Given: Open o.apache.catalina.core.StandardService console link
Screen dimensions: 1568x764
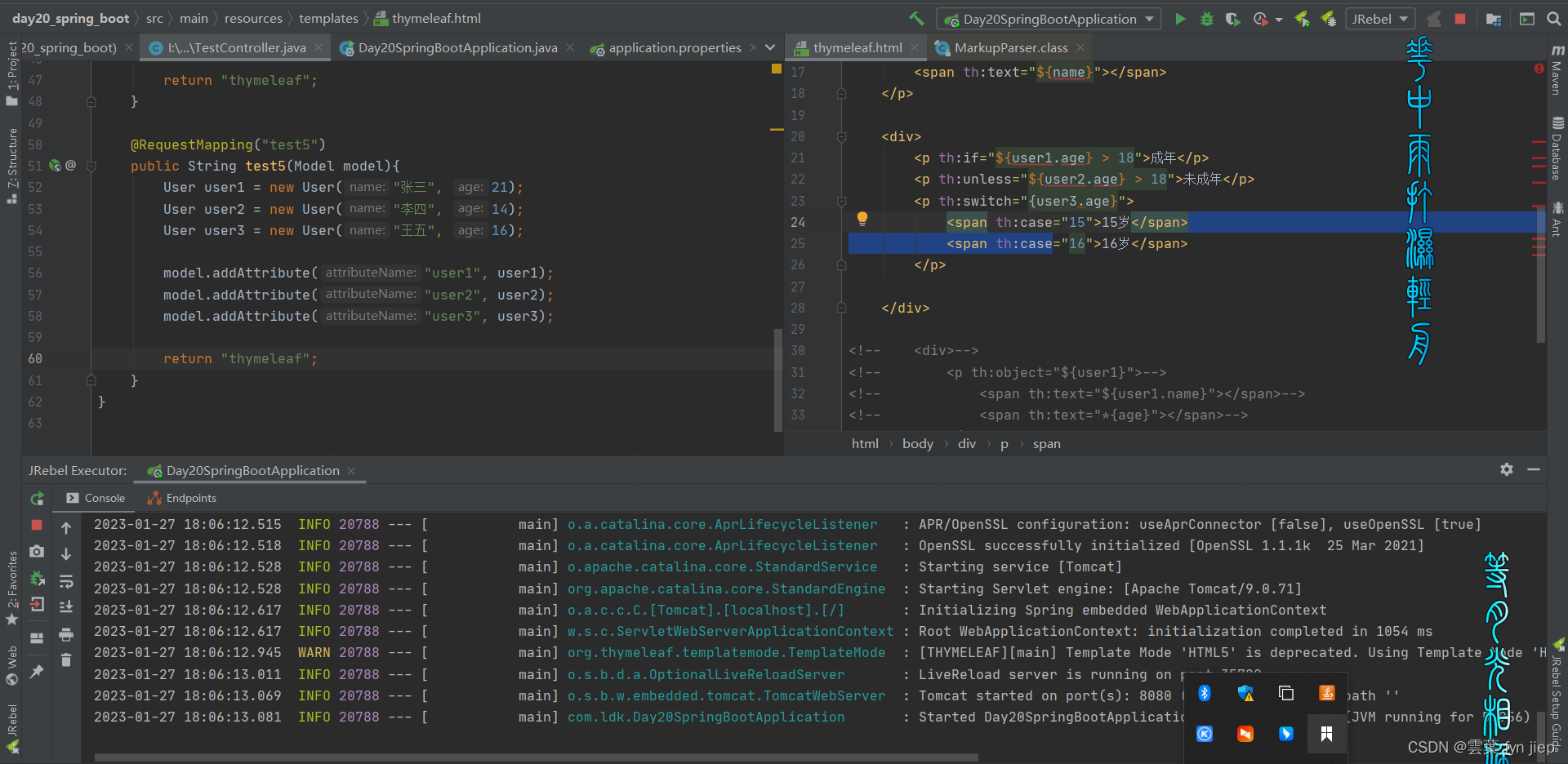Looking at the screenshot, I should [x=722, y=566].
